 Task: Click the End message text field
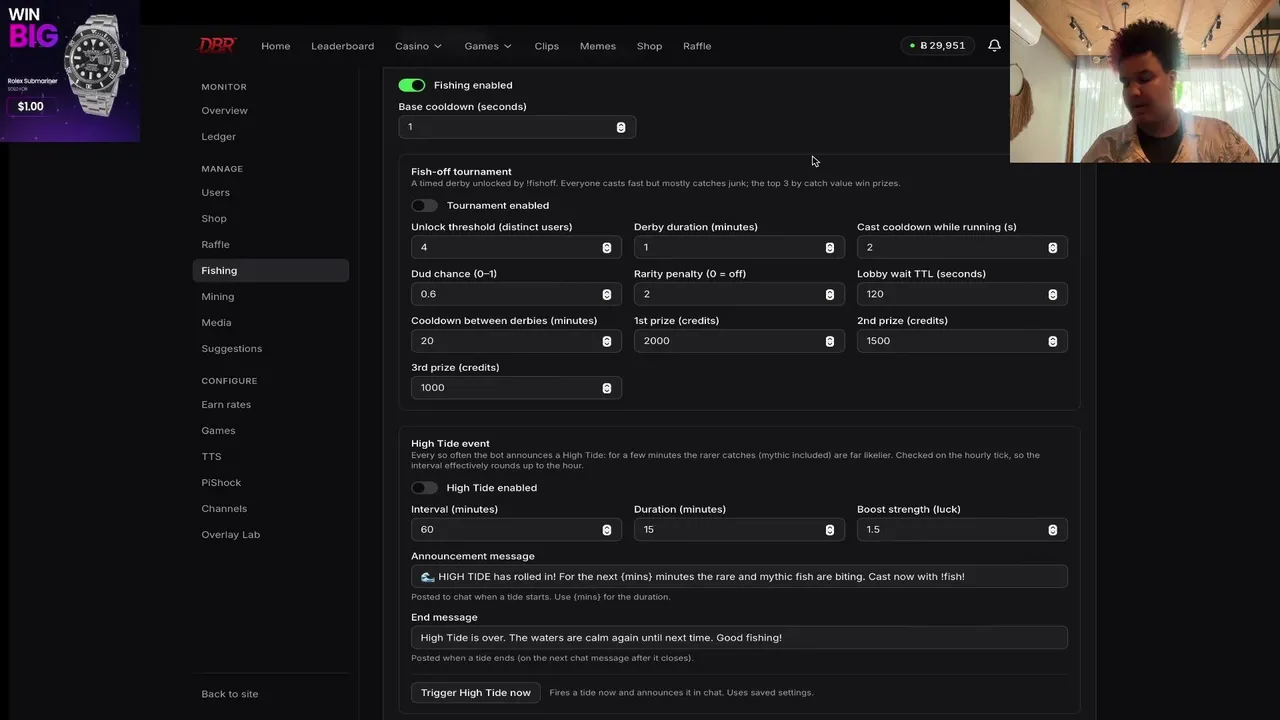pos(739,637)
